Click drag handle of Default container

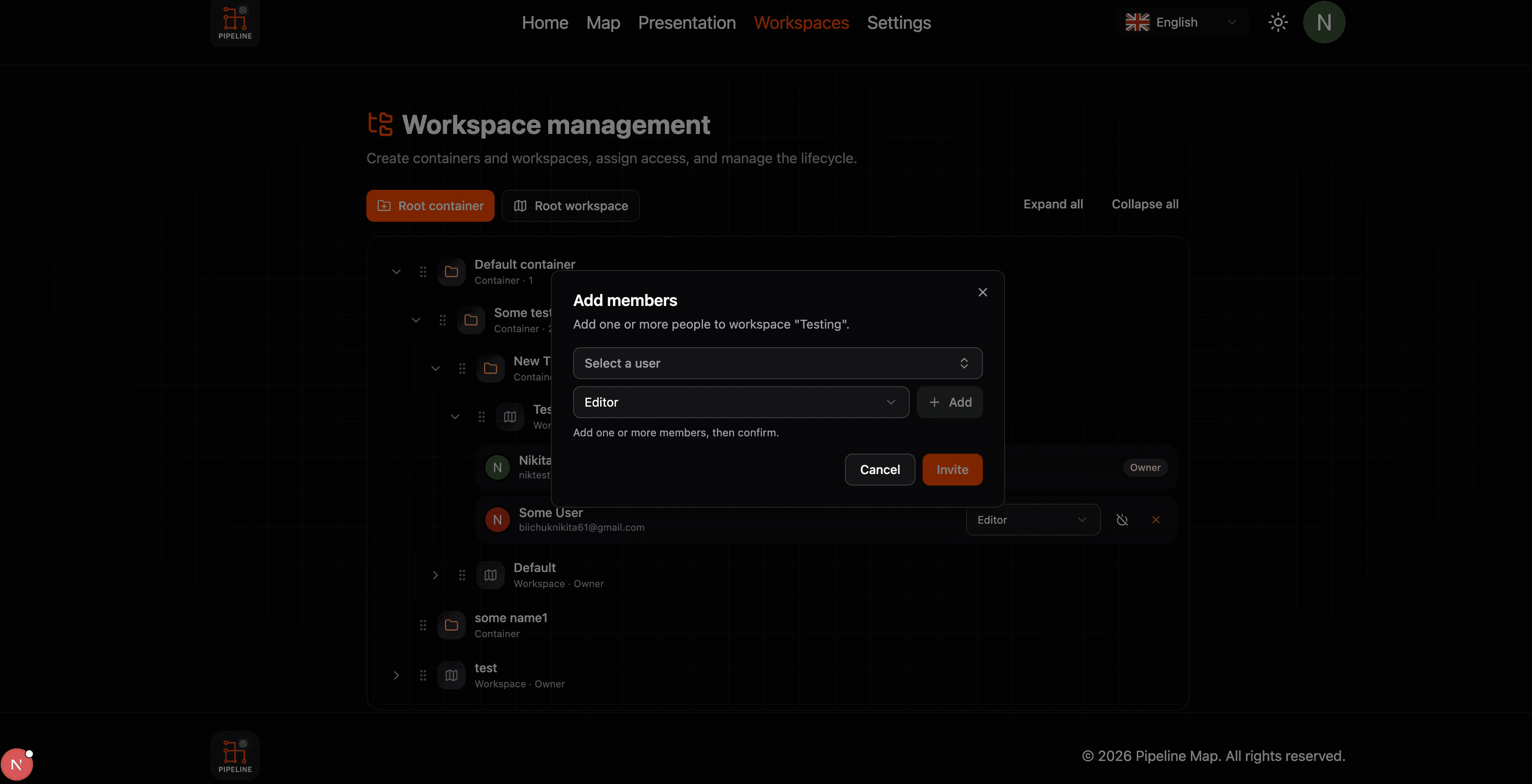pos(423,272)
